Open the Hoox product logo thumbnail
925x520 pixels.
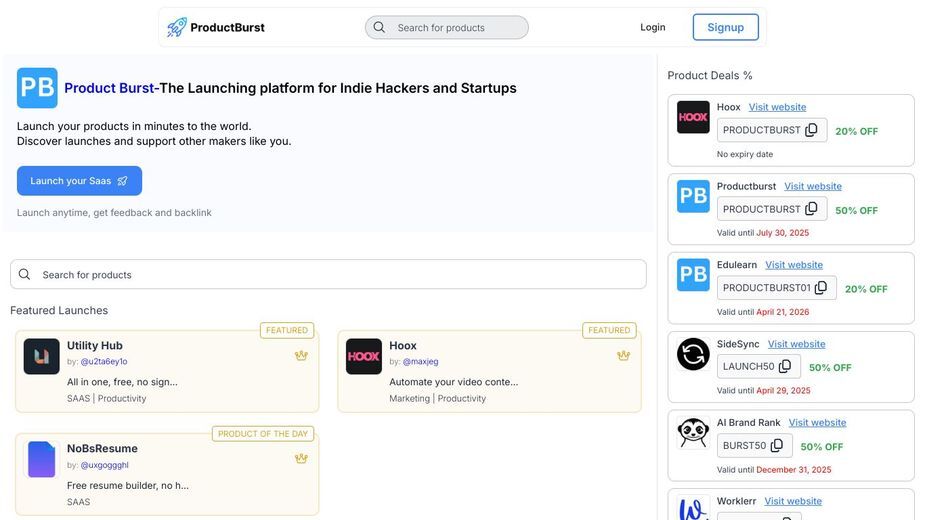(x=363, y=356)
